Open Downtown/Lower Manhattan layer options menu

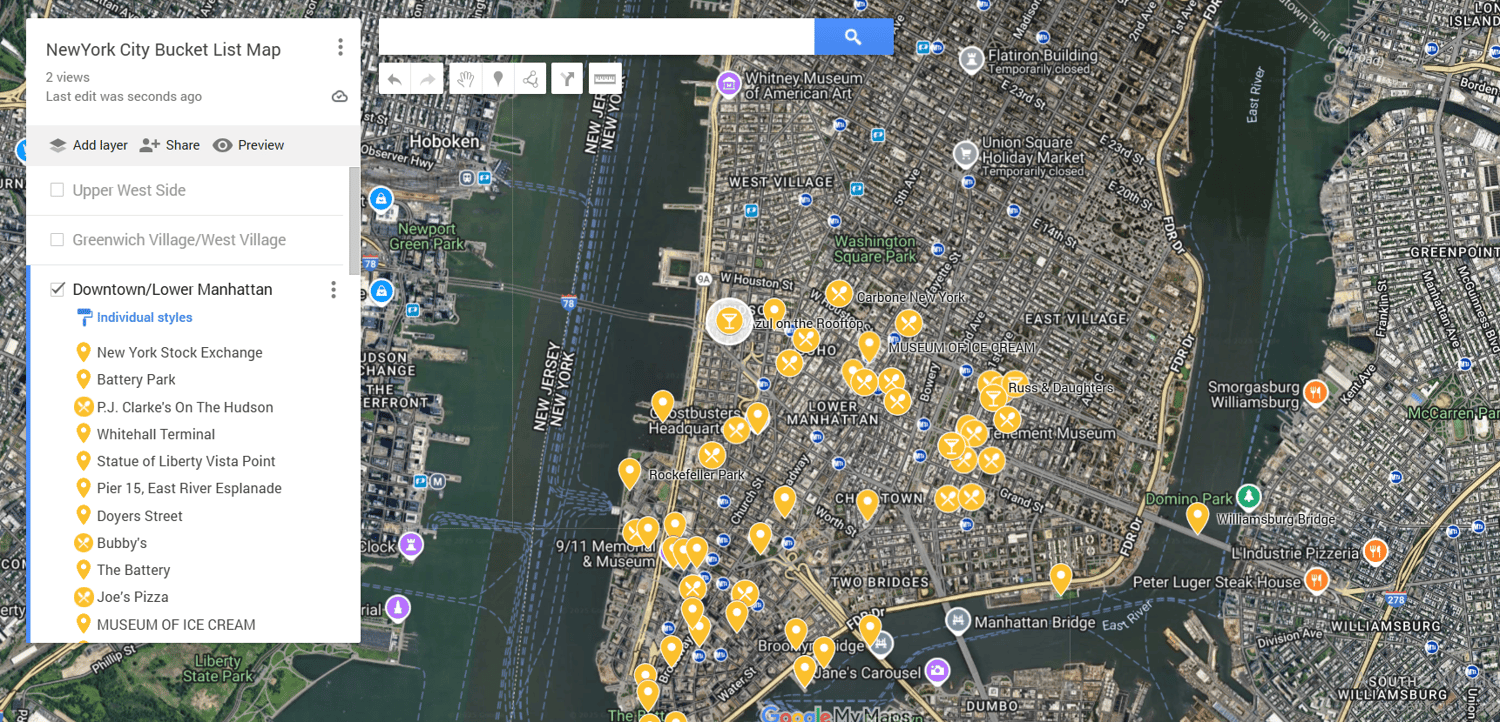pyautogui.click(x=333, y=290)
